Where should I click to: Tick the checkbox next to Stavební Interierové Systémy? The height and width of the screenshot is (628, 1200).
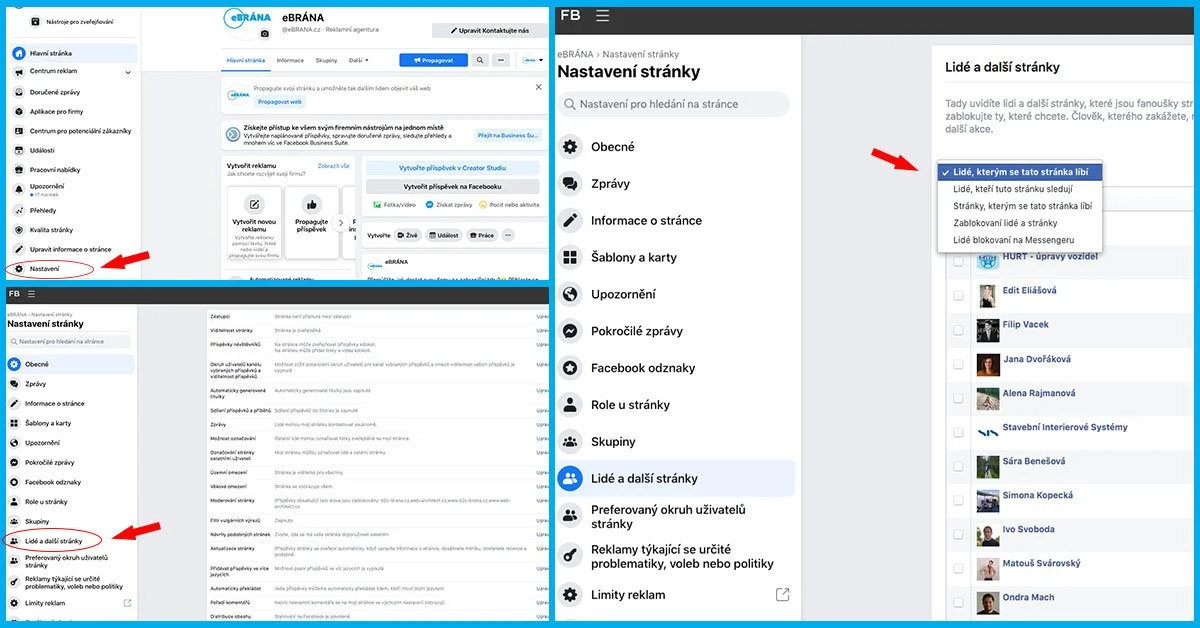tap(959, 433)
